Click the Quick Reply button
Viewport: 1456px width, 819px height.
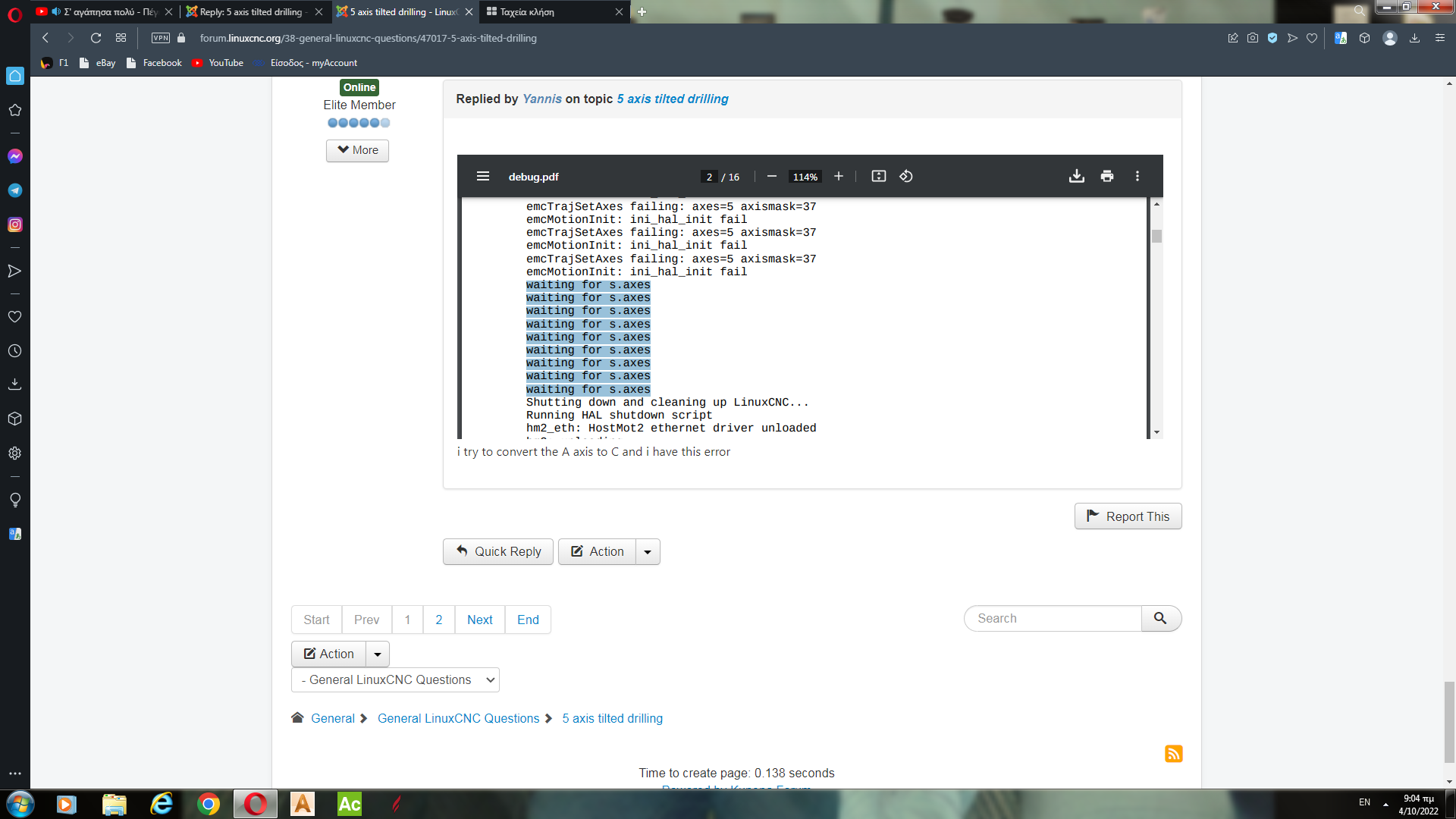pos(498,552)
